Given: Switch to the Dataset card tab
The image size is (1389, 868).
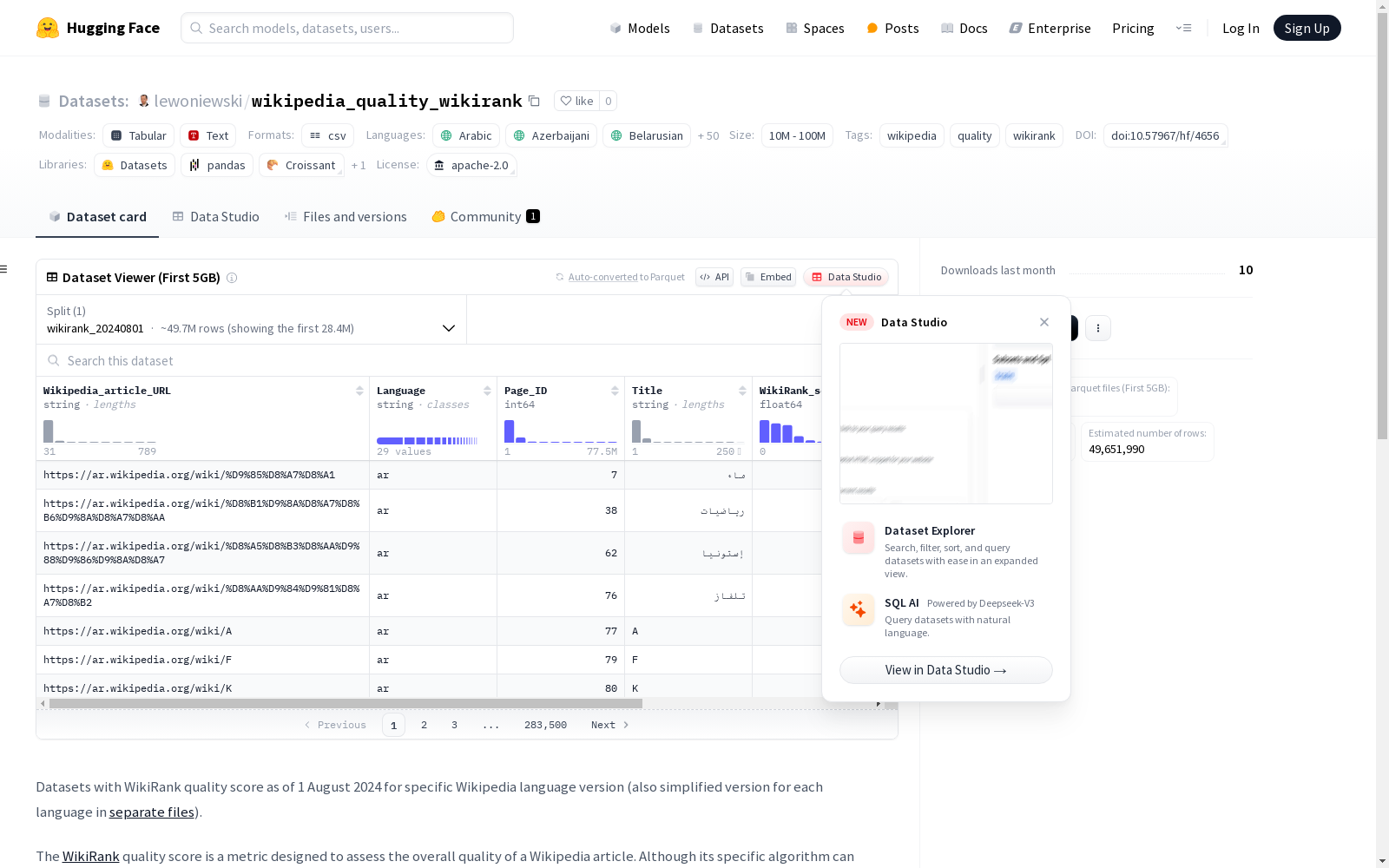Looking at the screenshot, I should 97,217.
